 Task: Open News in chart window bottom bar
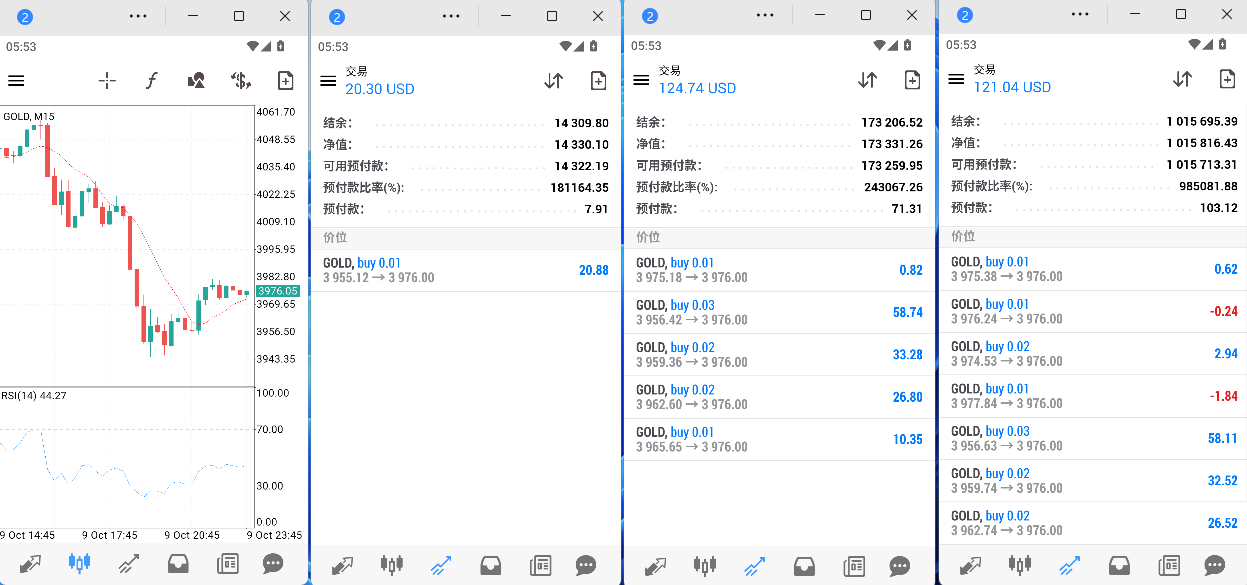(227, 564)
